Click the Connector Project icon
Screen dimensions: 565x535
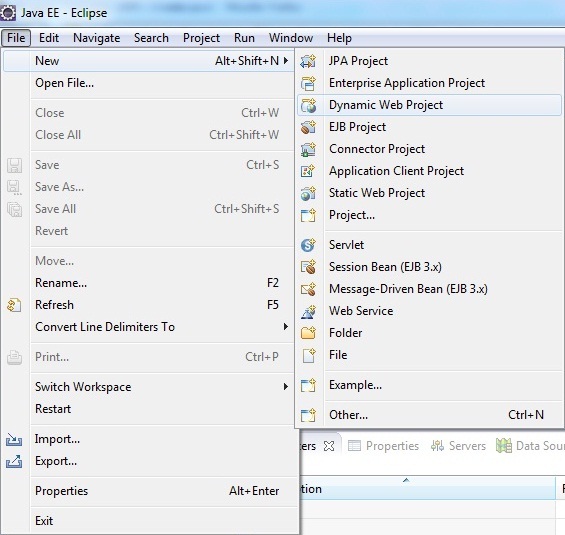point(308,149)
